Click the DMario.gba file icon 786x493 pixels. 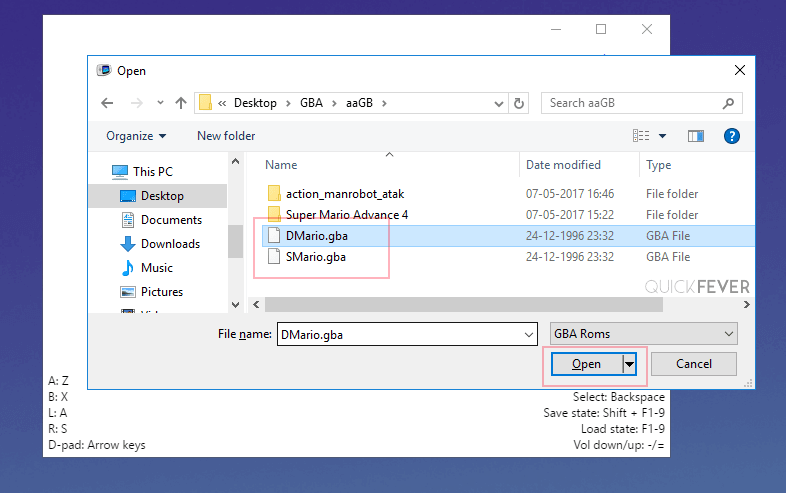(274, 235)
